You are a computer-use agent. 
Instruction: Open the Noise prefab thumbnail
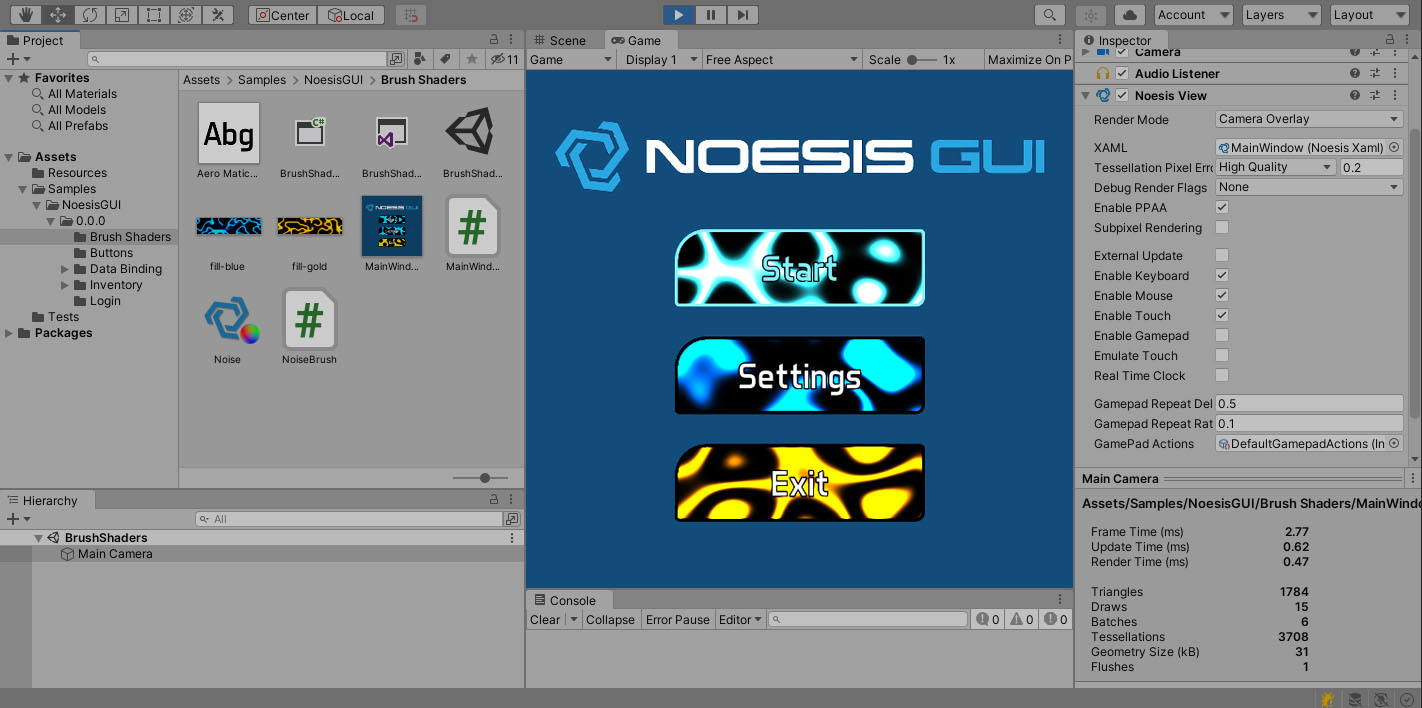click(x=228, y=318)
